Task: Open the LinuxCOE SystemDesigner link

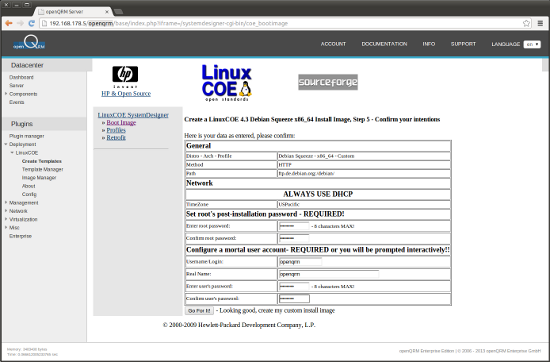Action: (133, 115)
